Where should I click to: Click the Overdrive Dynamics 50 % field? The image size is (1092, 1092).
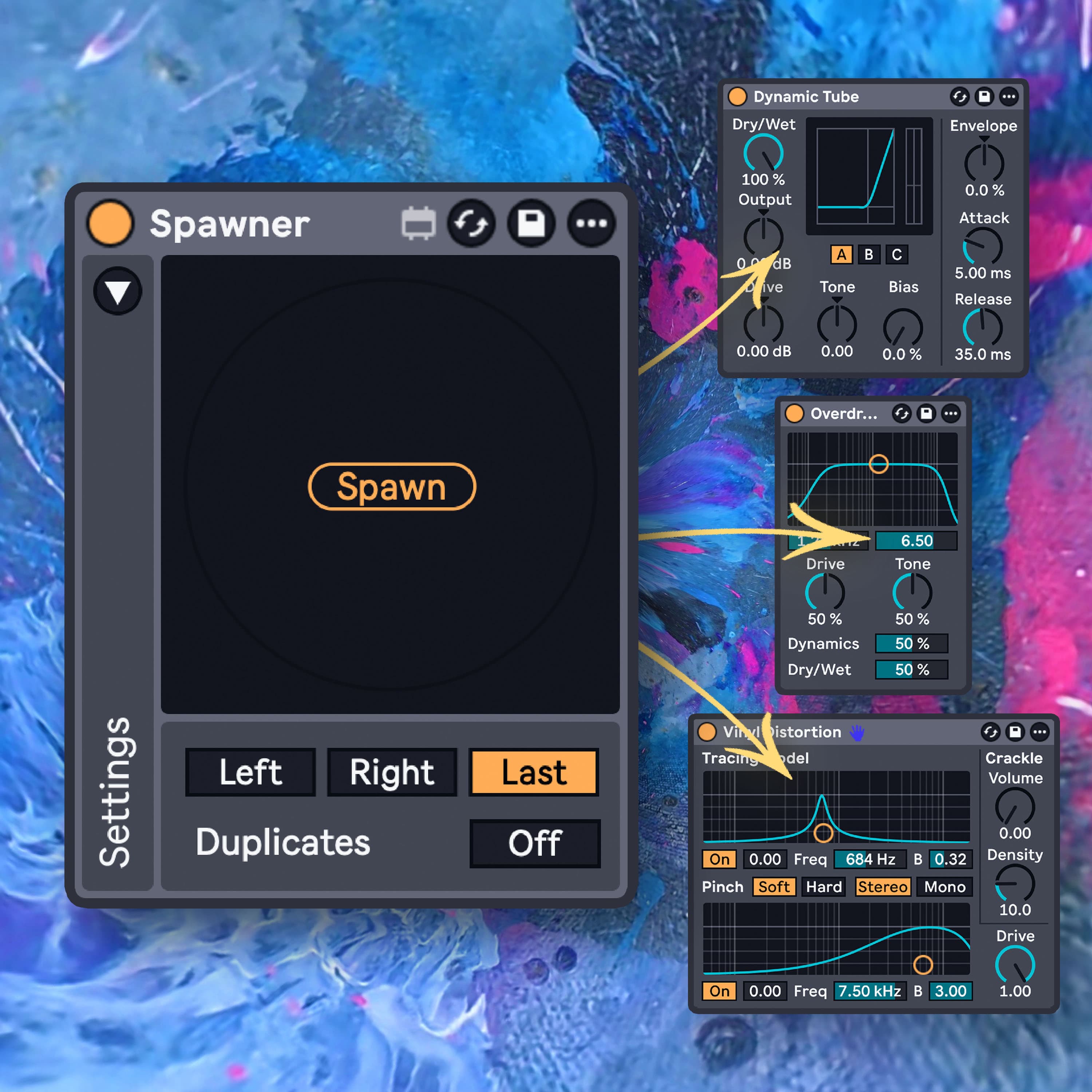pyautogui.click(x=912, y=643)
